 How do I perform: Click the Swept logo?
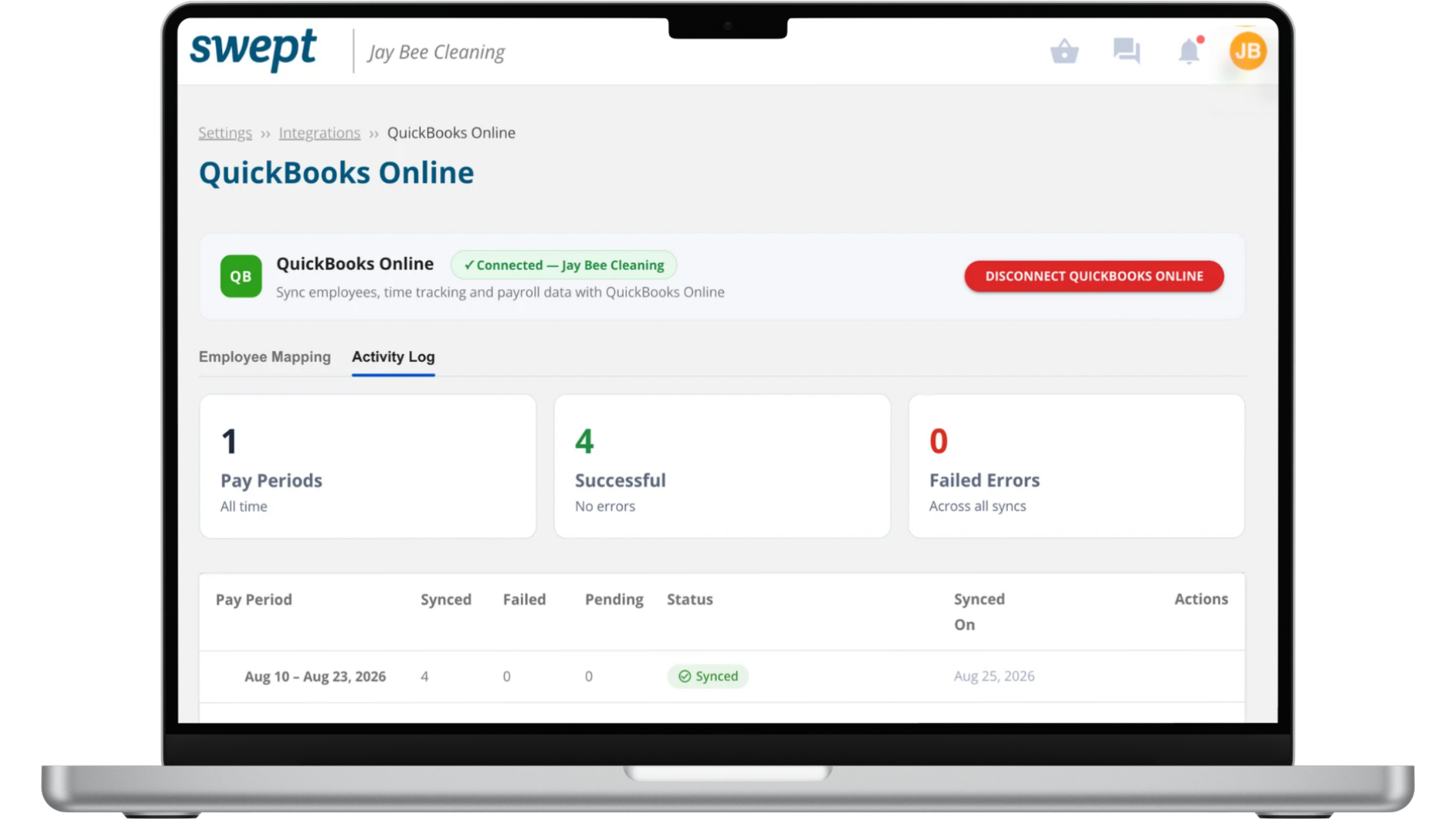tap(253, 49)
